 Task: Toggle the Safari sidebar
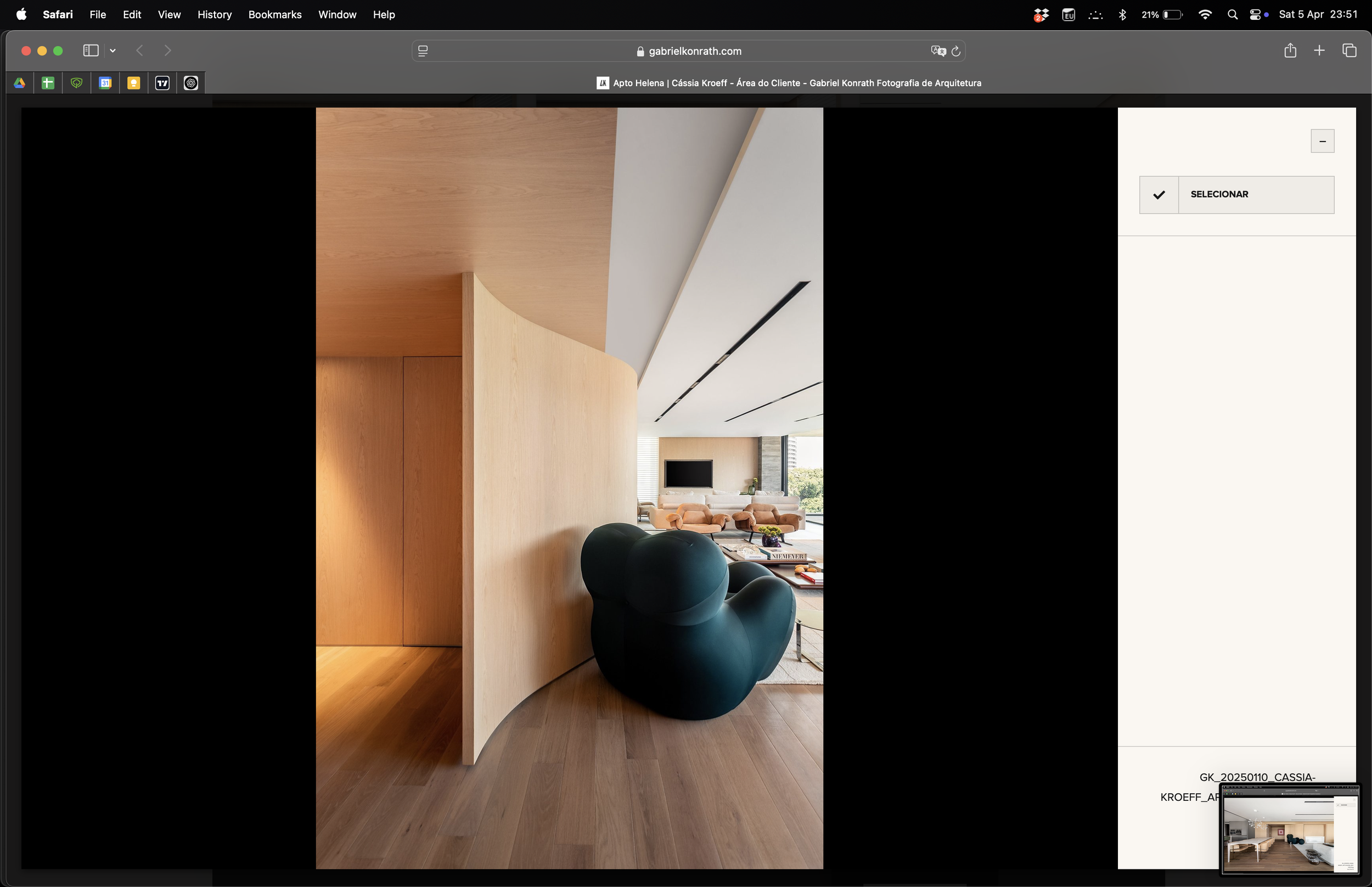pyautogui.click(x=91, y=50)
